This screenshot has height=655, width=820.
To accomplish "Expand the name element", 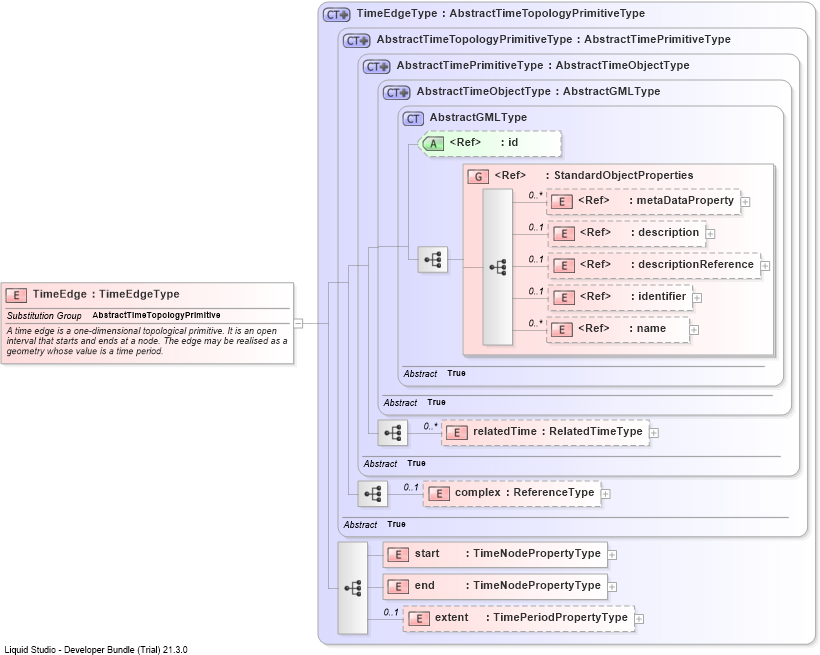I will tap(694, 330).
